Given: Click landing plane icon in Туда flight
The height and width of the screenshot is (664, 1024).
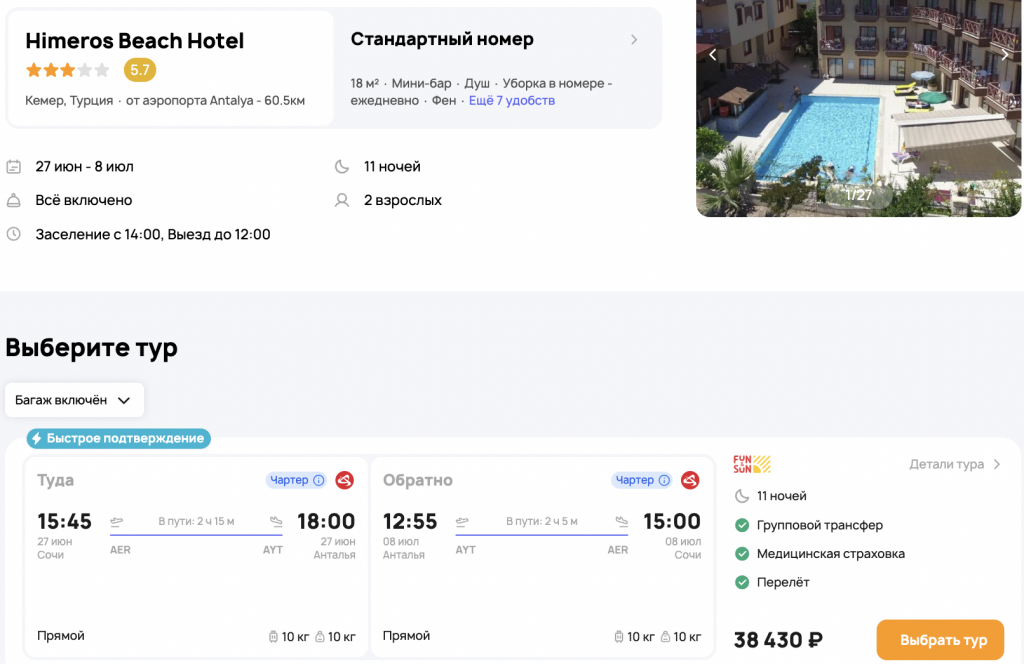Looking at the screenshot, I should tap(276, 521).
